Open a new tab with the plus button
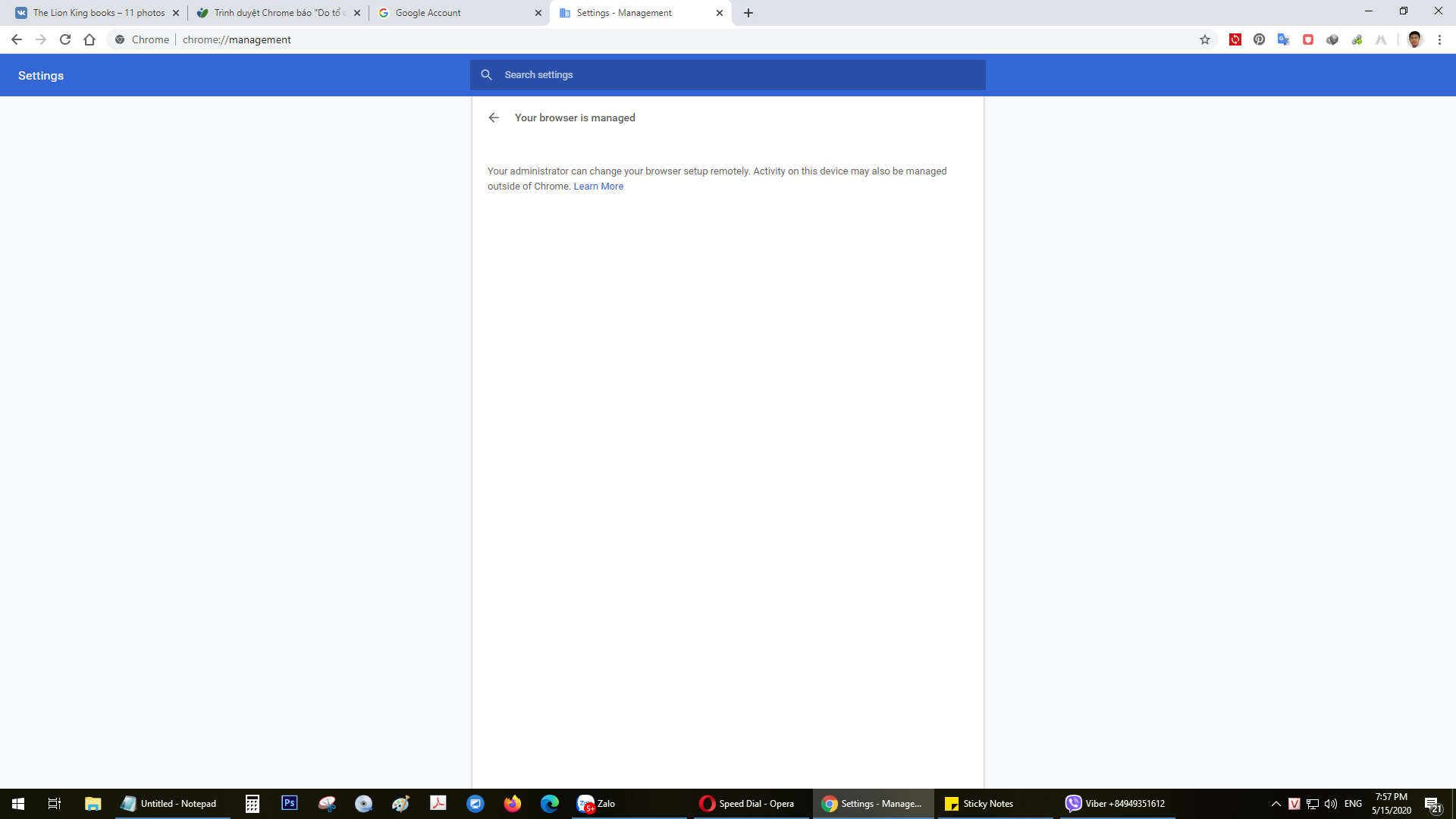The width and height of the screenshot is (1456, 819). point(748,13)
